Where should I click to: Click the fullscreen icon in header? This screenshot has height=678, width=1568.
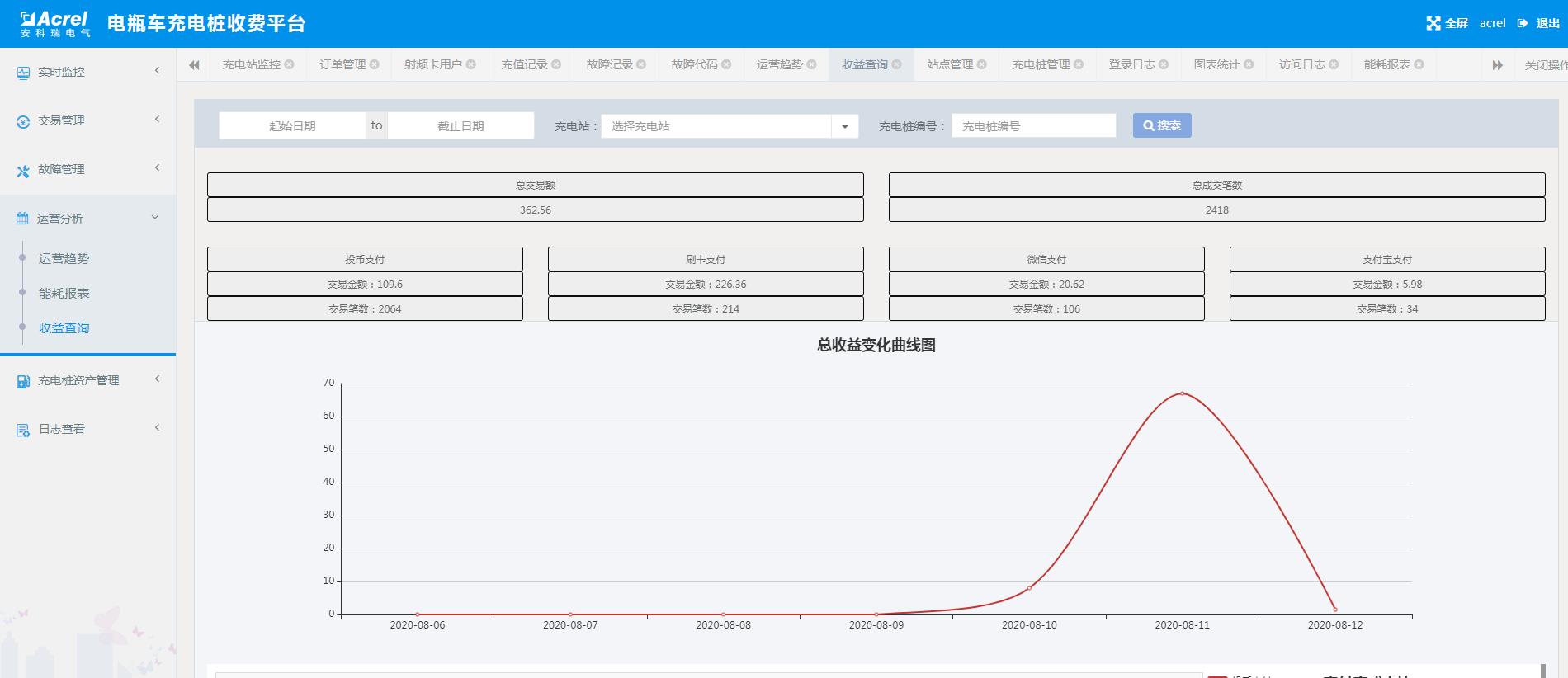click(x=1433, y=24)
